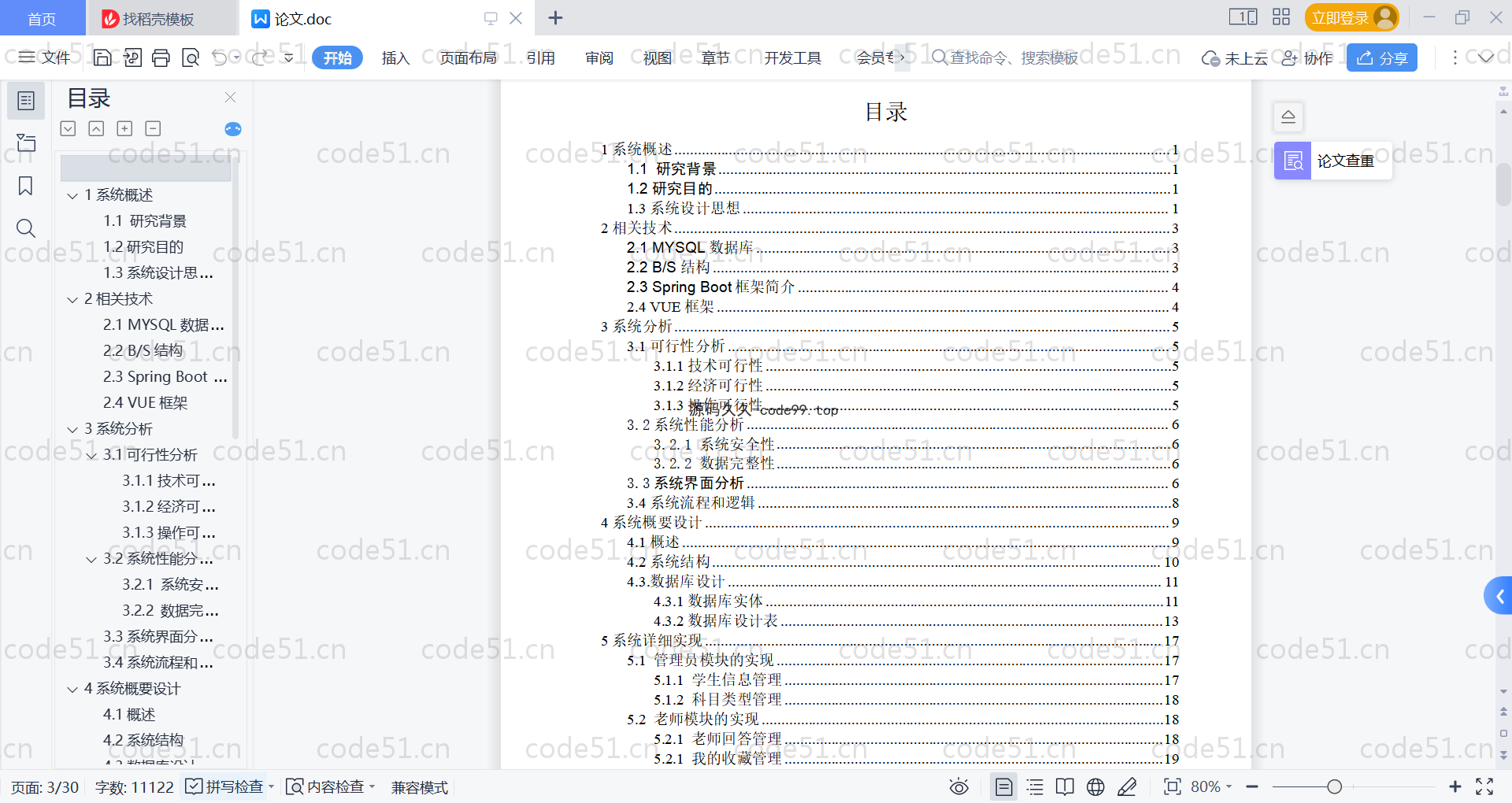Collapse the 4 系统概要设计 outline node
1512x803 pixels.
click(72, 689)
